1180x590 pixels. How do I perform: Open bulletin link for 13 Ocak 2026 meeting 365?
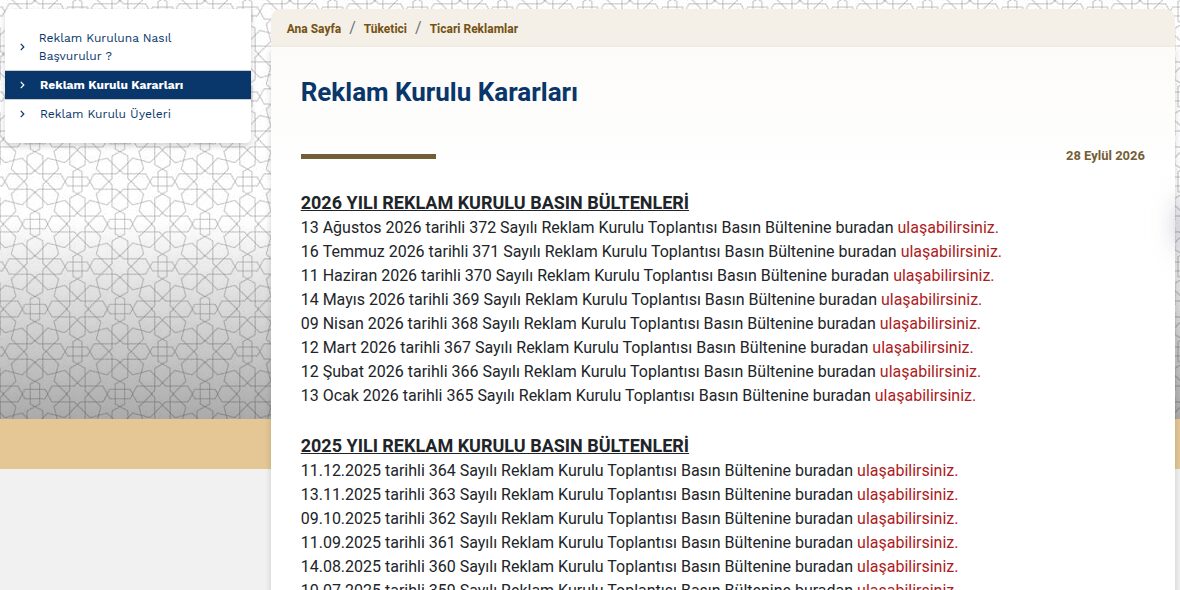coord(925,396)
